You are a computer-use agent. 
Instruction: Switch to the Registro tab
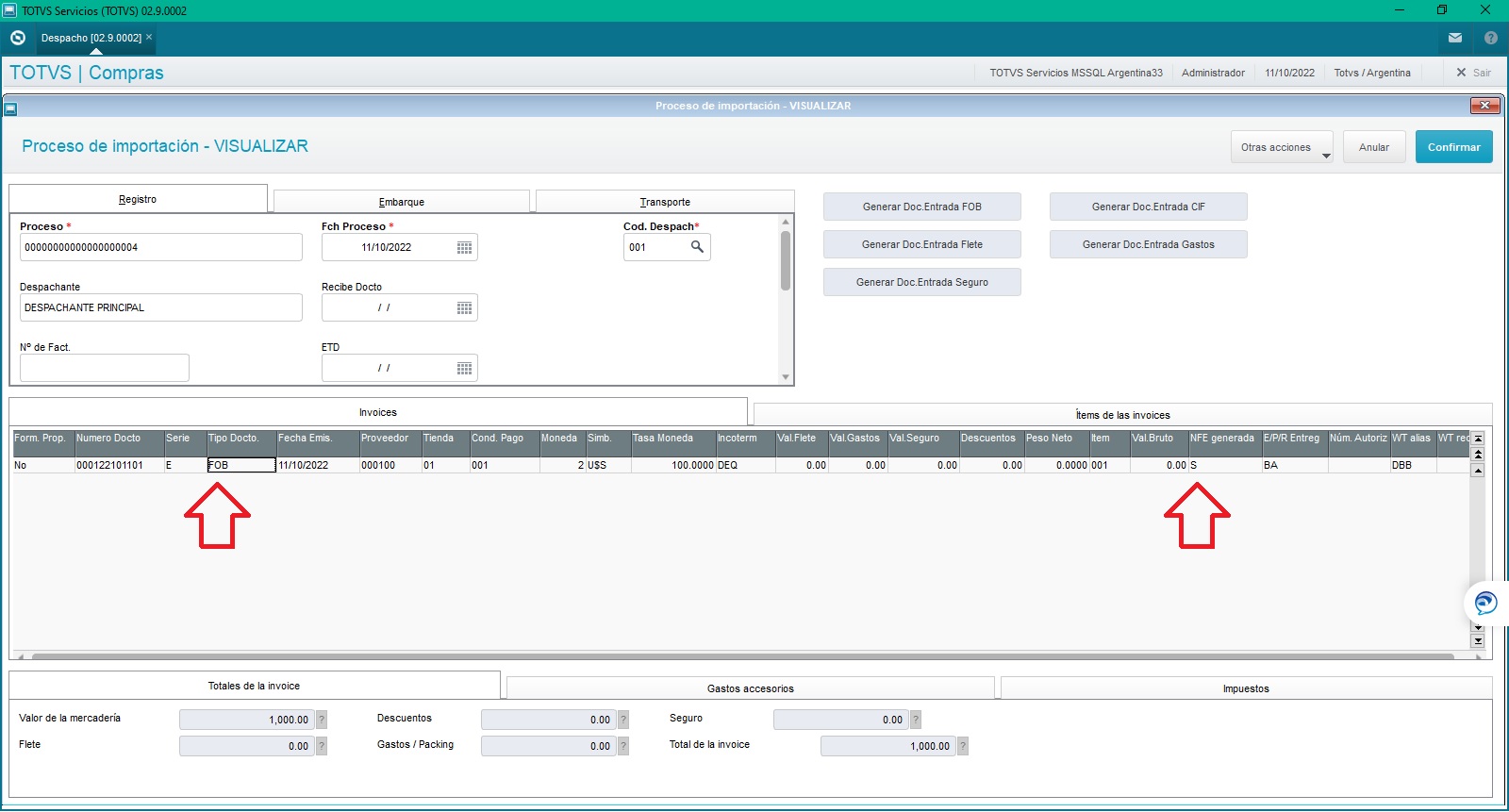click(x=138, y=199)
